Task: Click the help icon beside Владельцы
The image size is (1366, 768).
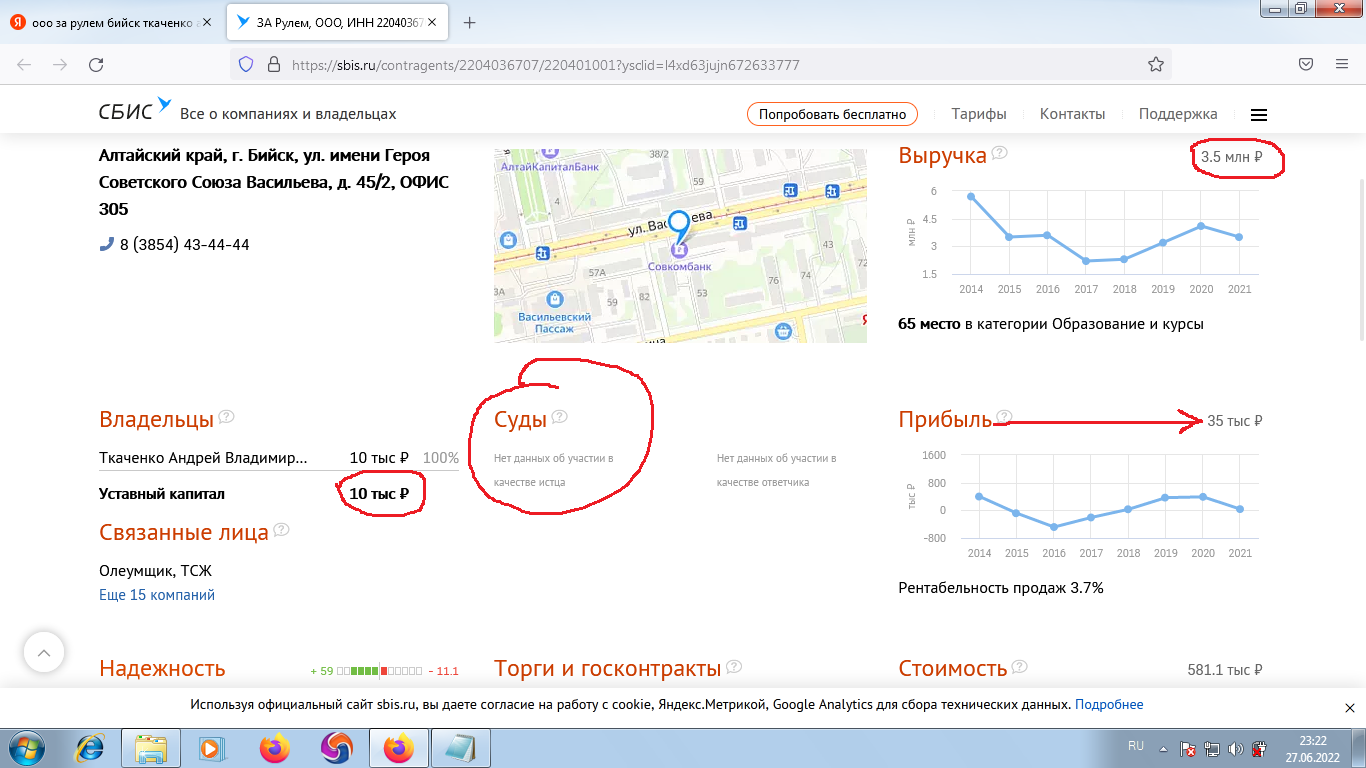Action: click(227, 417)
